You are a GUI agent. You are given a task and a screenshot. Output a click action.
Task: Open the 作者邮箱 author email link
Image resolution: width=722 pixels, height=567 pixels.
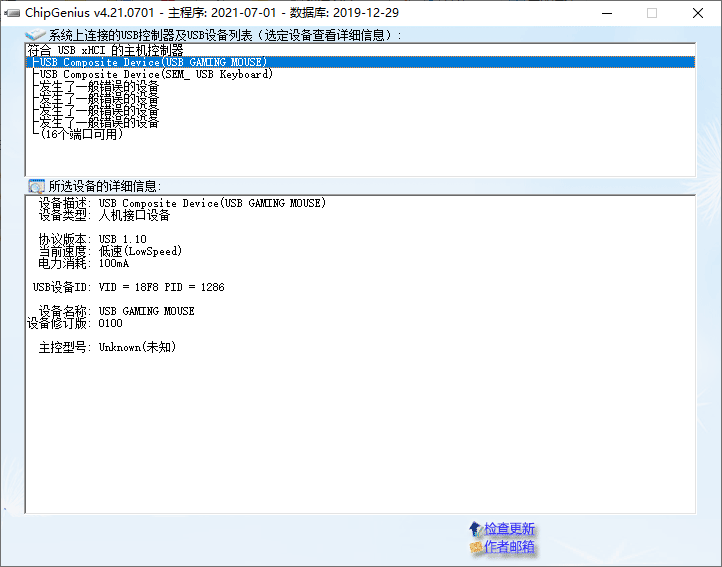(509, 547)
